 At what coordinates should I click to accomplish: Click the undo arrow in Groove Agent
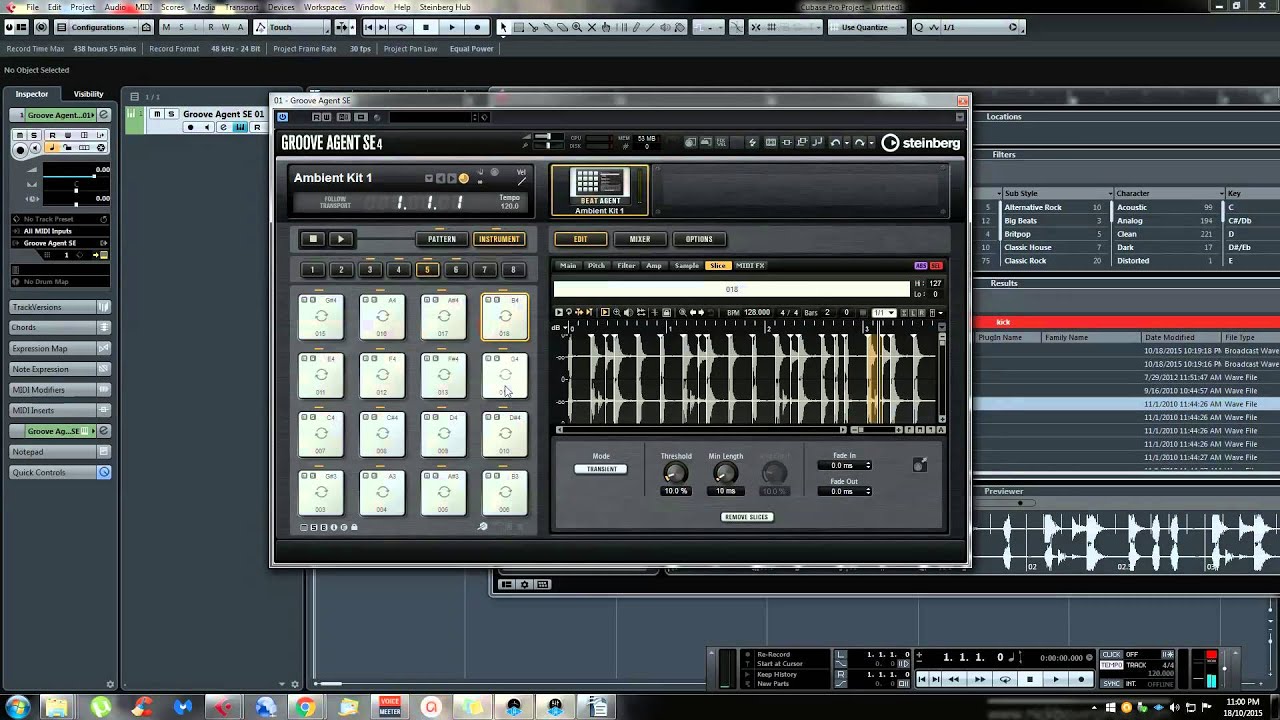pyautogui.click(x=836, y=143)
